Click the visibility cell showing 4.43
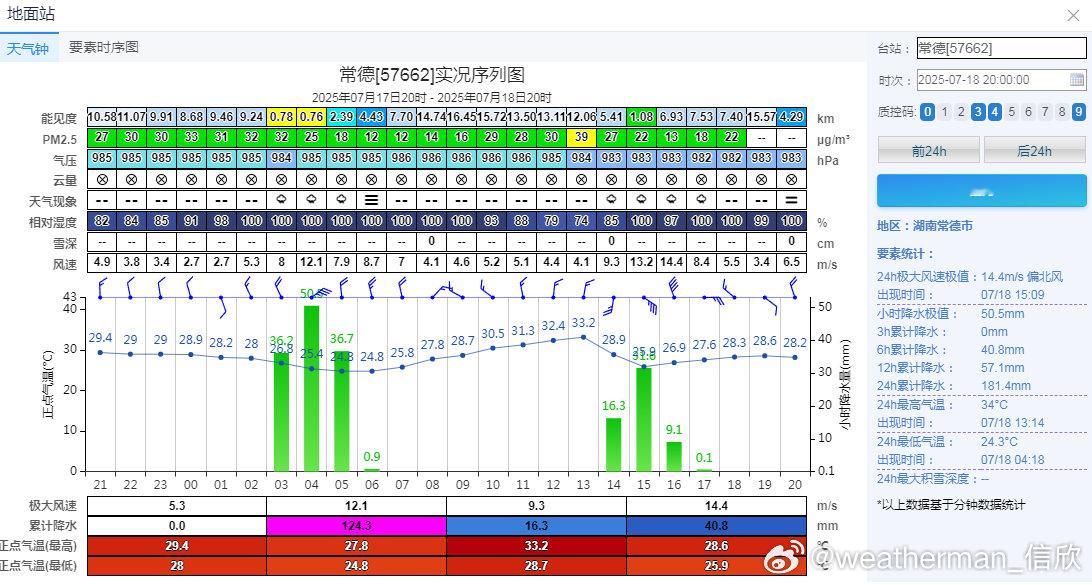This screenshot has width=1092, height=585. [371, 117]
